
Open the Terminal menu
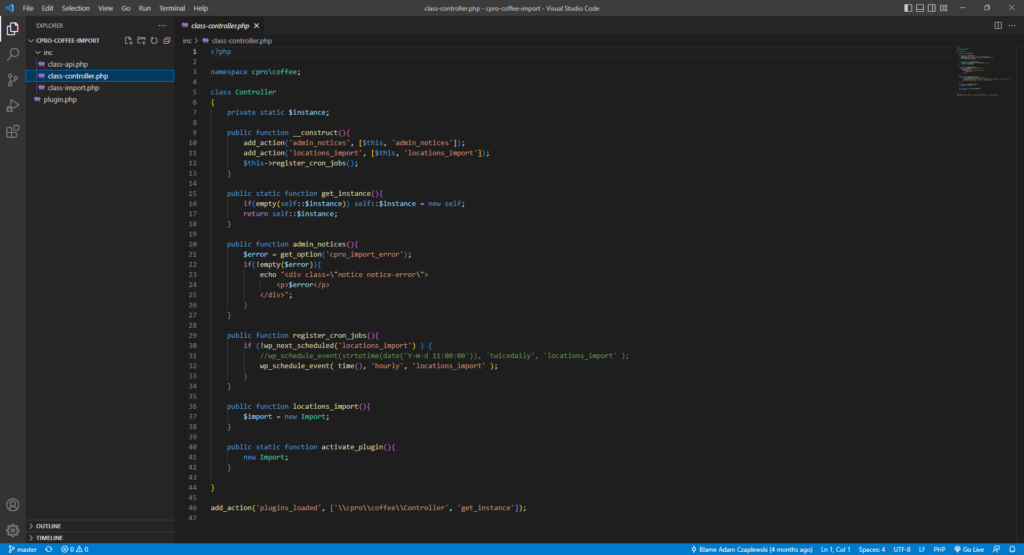coord(172,8)
